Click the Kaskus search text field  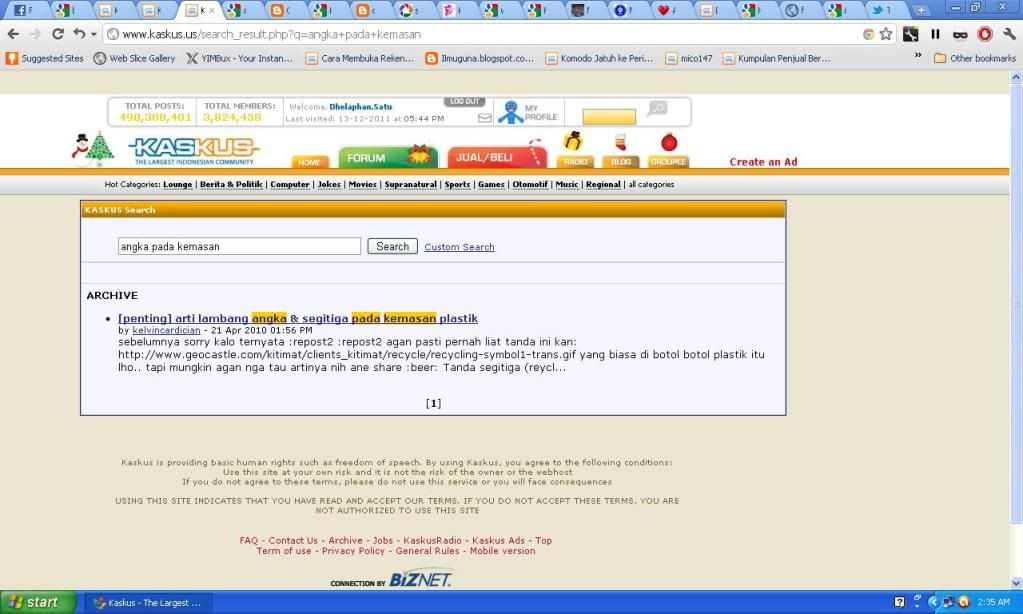click(239, 246)
